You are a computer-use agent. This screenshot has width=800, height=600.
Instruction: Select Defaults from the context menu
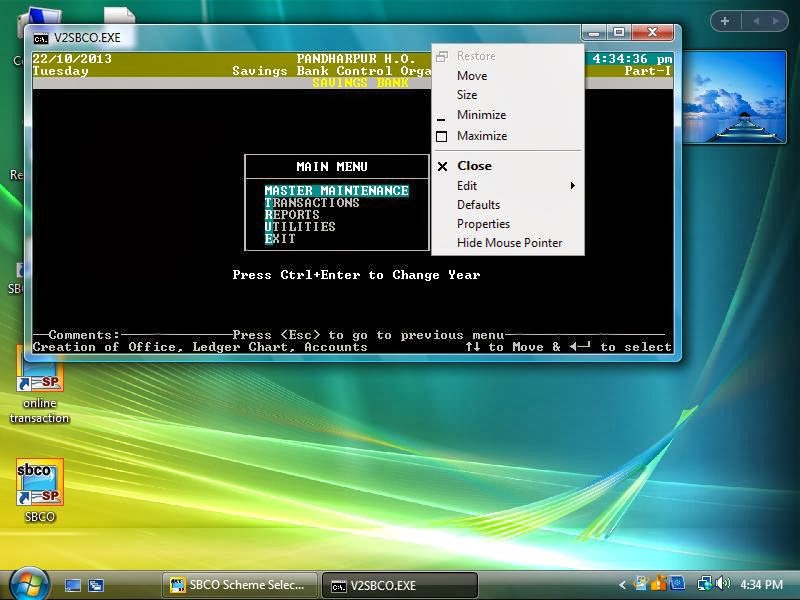[x=477, y=204]
